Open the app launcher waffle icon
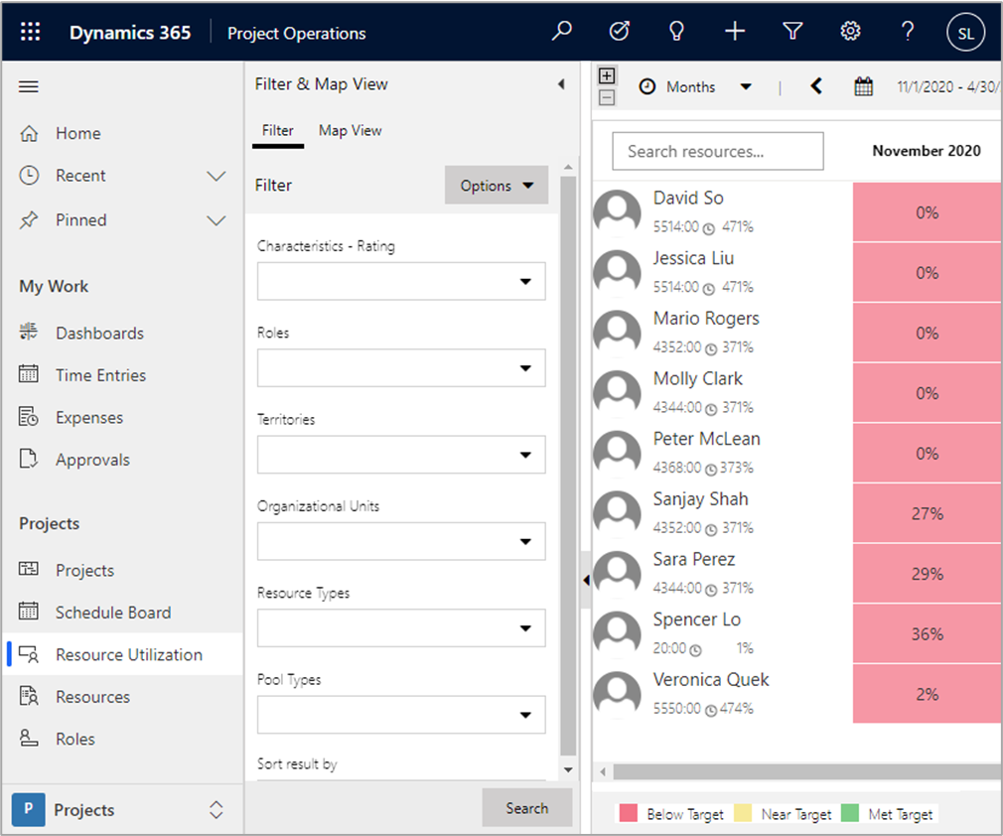Screen dimensions: 1003x836 tap(30, 31)
